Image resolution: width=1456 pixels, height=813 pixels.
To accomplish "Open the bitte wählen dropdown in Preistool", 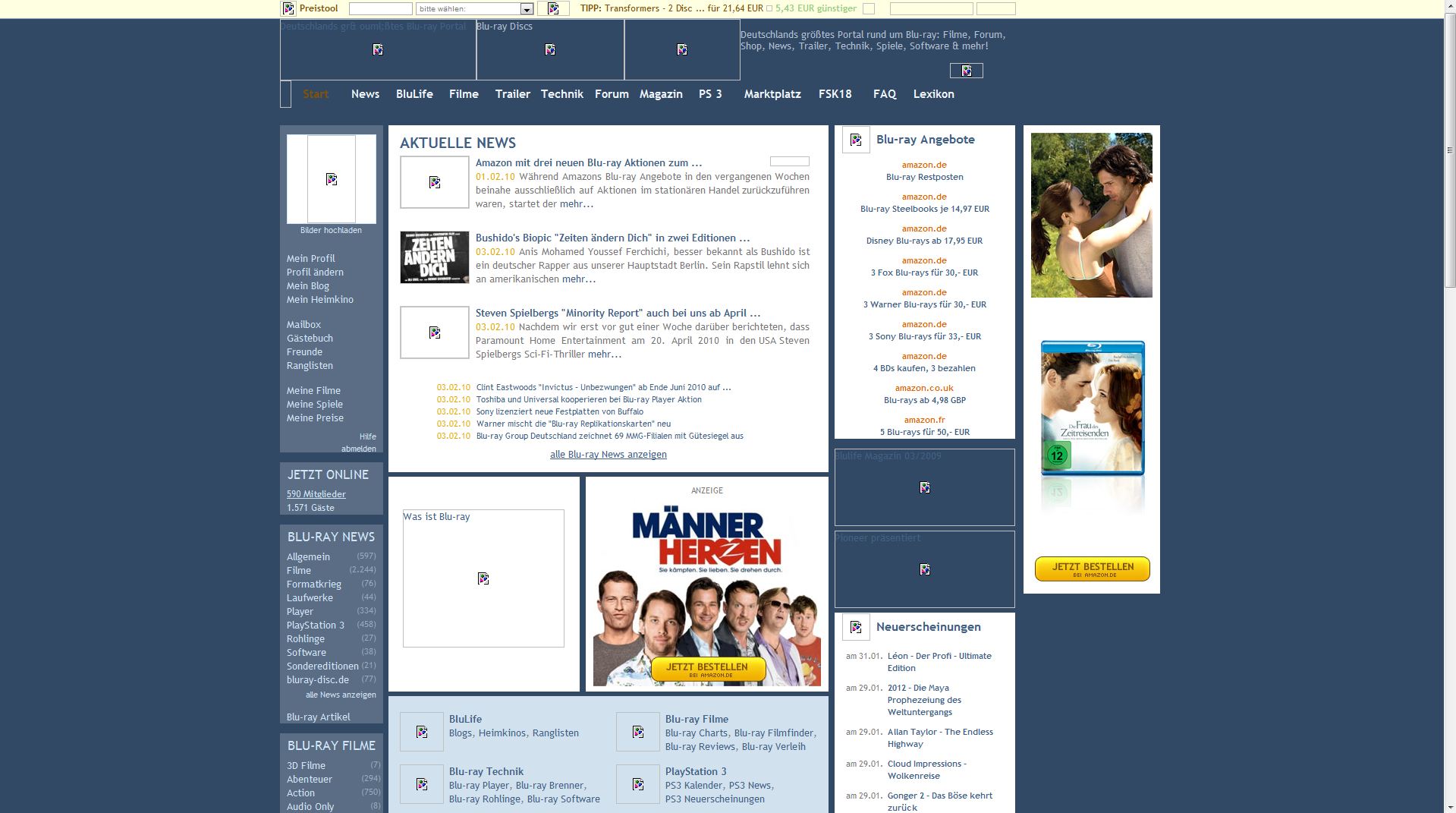I will coord(475,9).
